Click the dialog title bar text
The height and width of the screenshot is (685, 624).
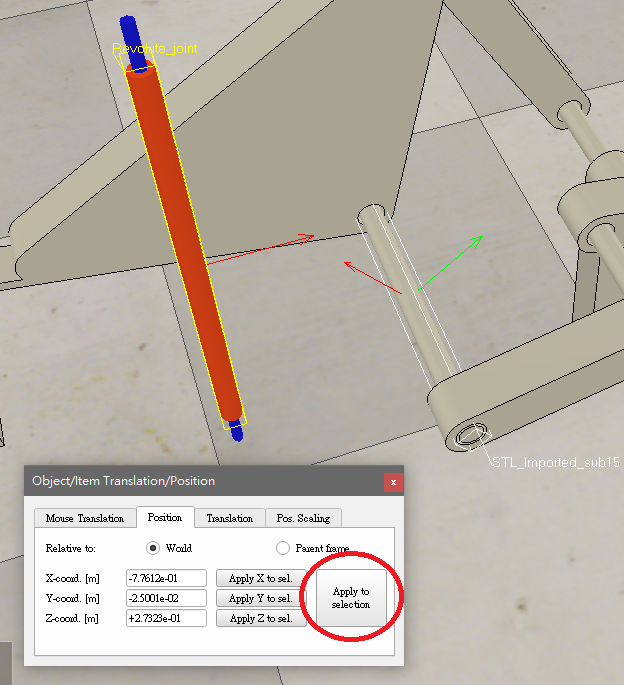pos(124,481)
